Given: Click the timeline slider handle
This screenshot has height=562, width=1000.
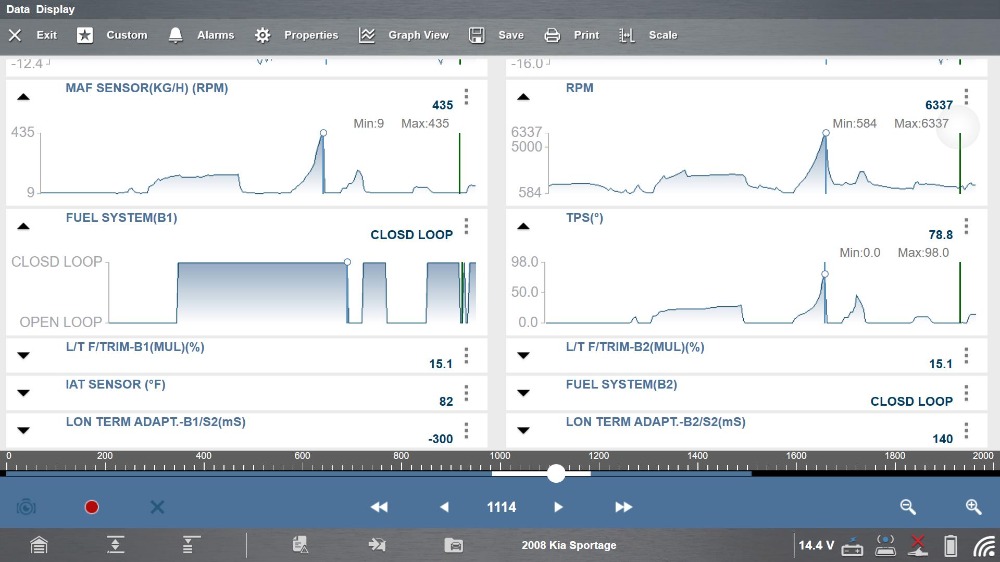Looking at the screenshot, I should click(556, 473).
